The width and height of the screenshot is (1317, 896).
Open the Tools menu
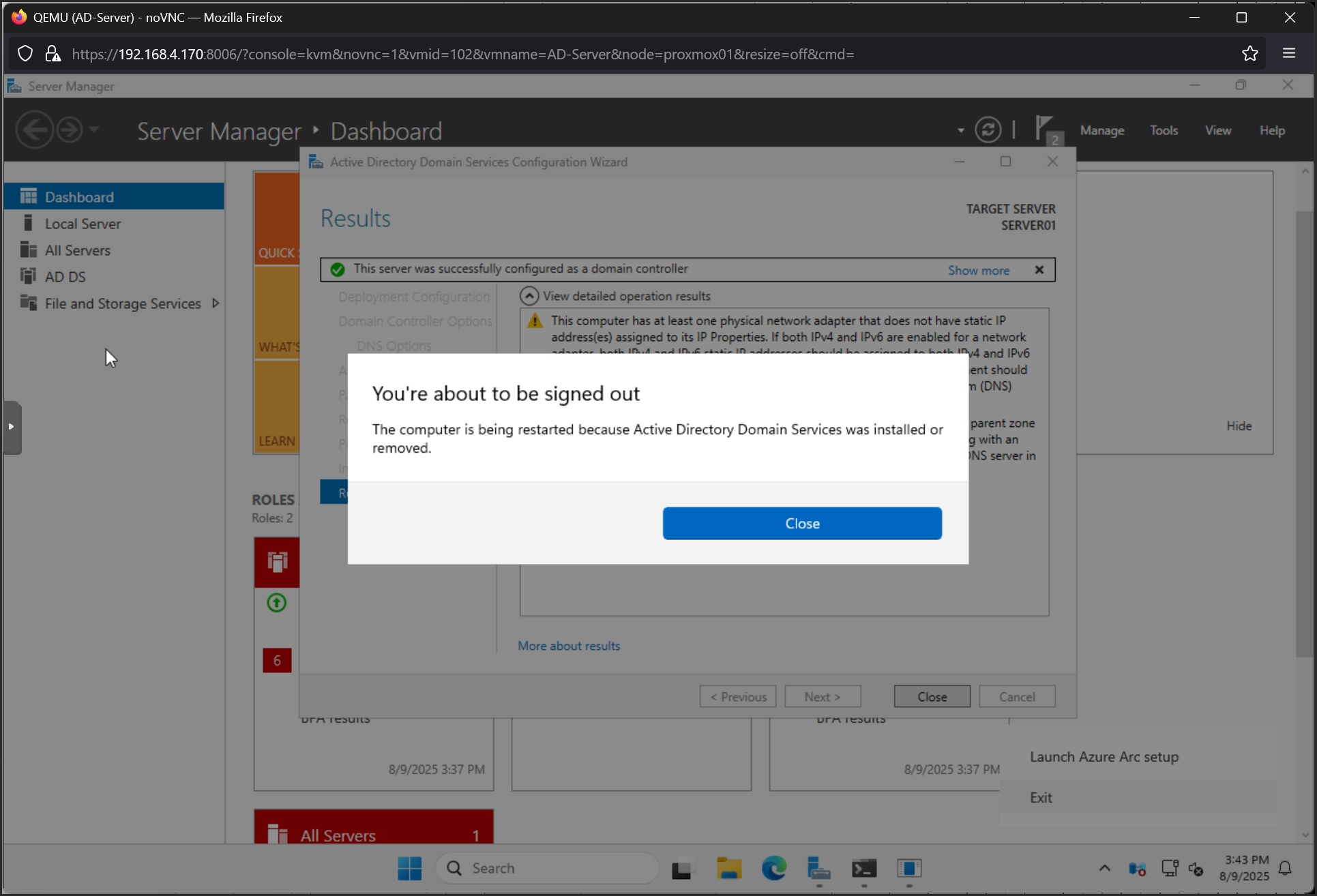point(1164,130)
